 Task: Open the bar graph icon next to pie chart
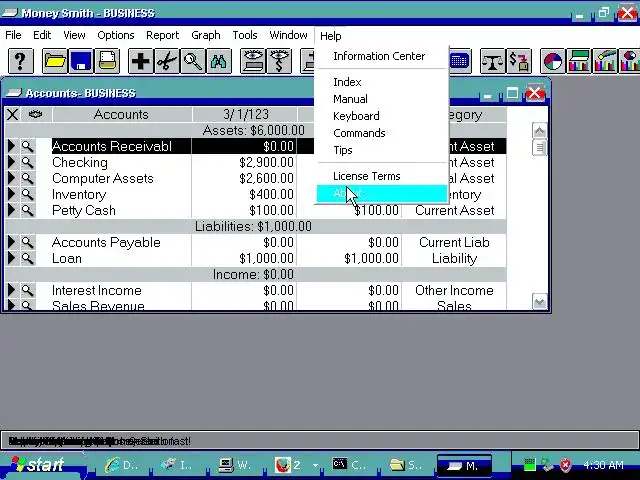click(579, 61)
